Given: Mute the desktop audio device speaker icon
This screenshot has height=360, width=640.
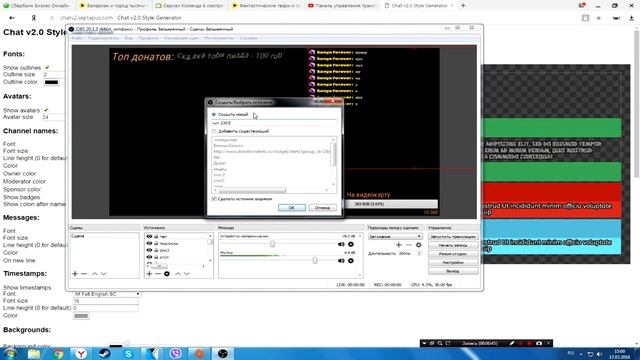Looking at the screenshot, I should tap(341, 244).
